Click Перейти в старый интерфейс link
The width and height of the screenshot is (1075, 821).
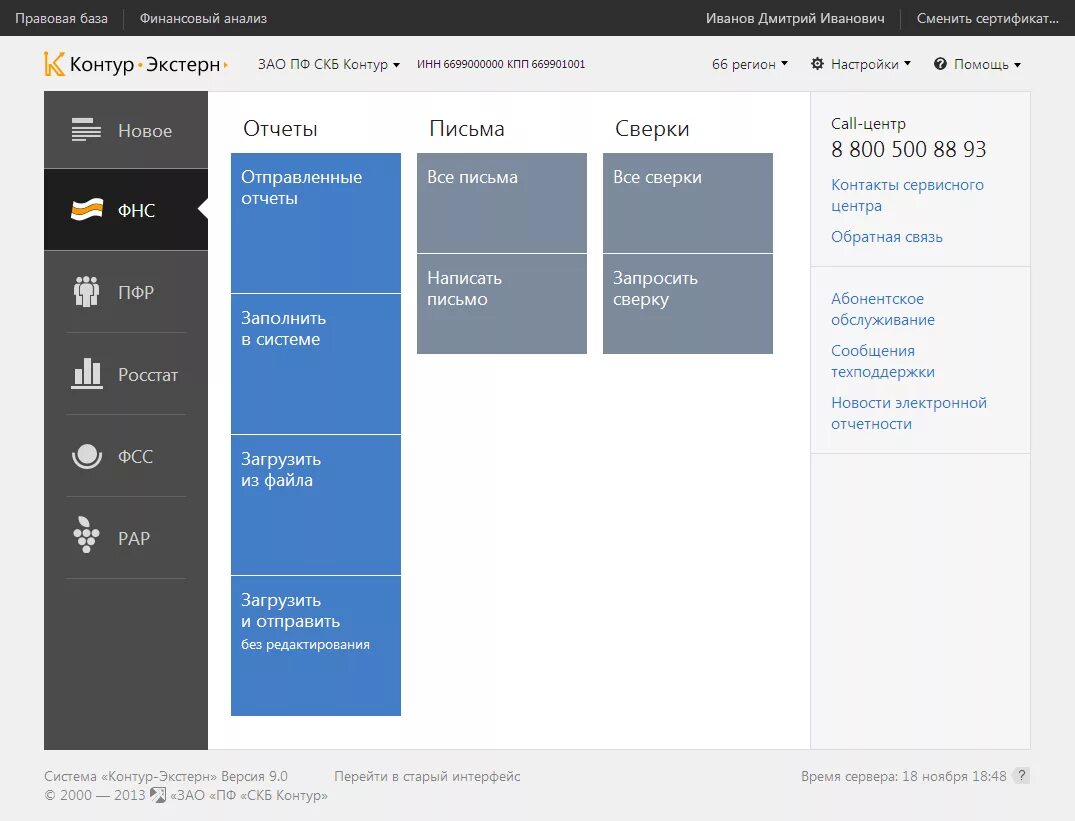427,776
